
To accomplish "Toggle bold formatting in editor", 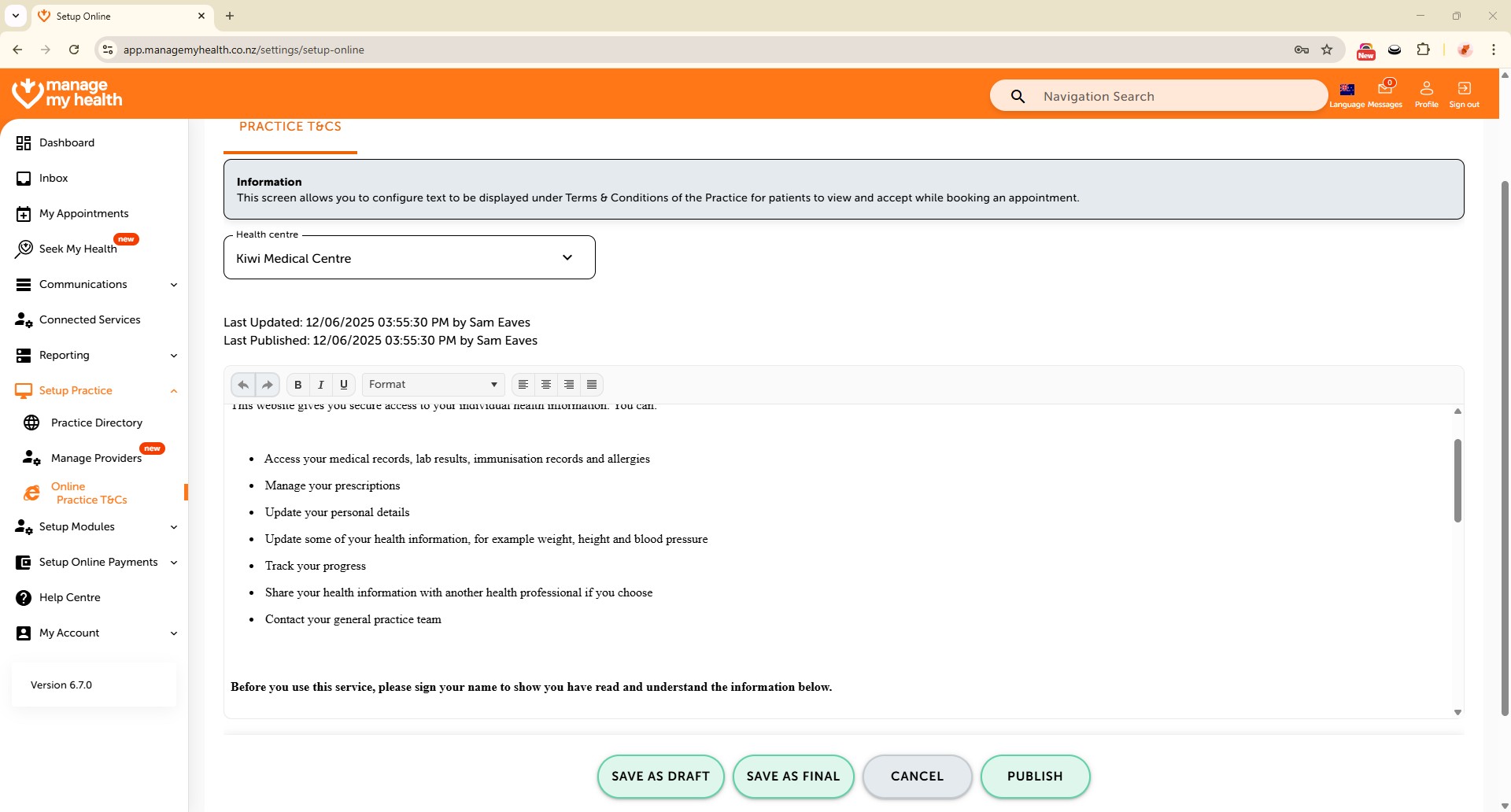I will click(x=297, y=385).
